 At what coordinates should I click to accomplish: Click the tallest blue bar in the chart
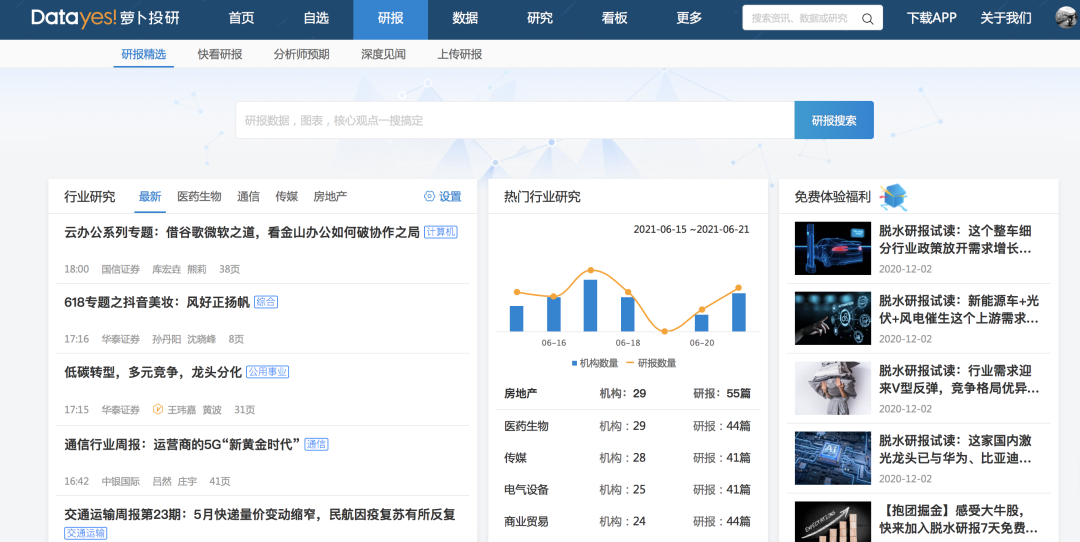point(590,306)
